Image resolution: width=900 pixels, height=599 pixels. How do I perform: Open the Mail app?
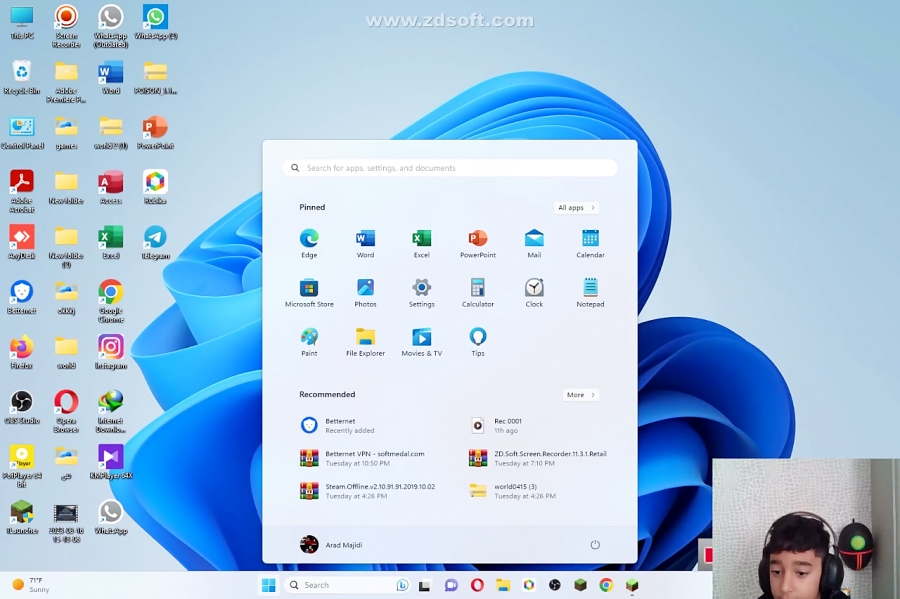click(x=534, y=243)
